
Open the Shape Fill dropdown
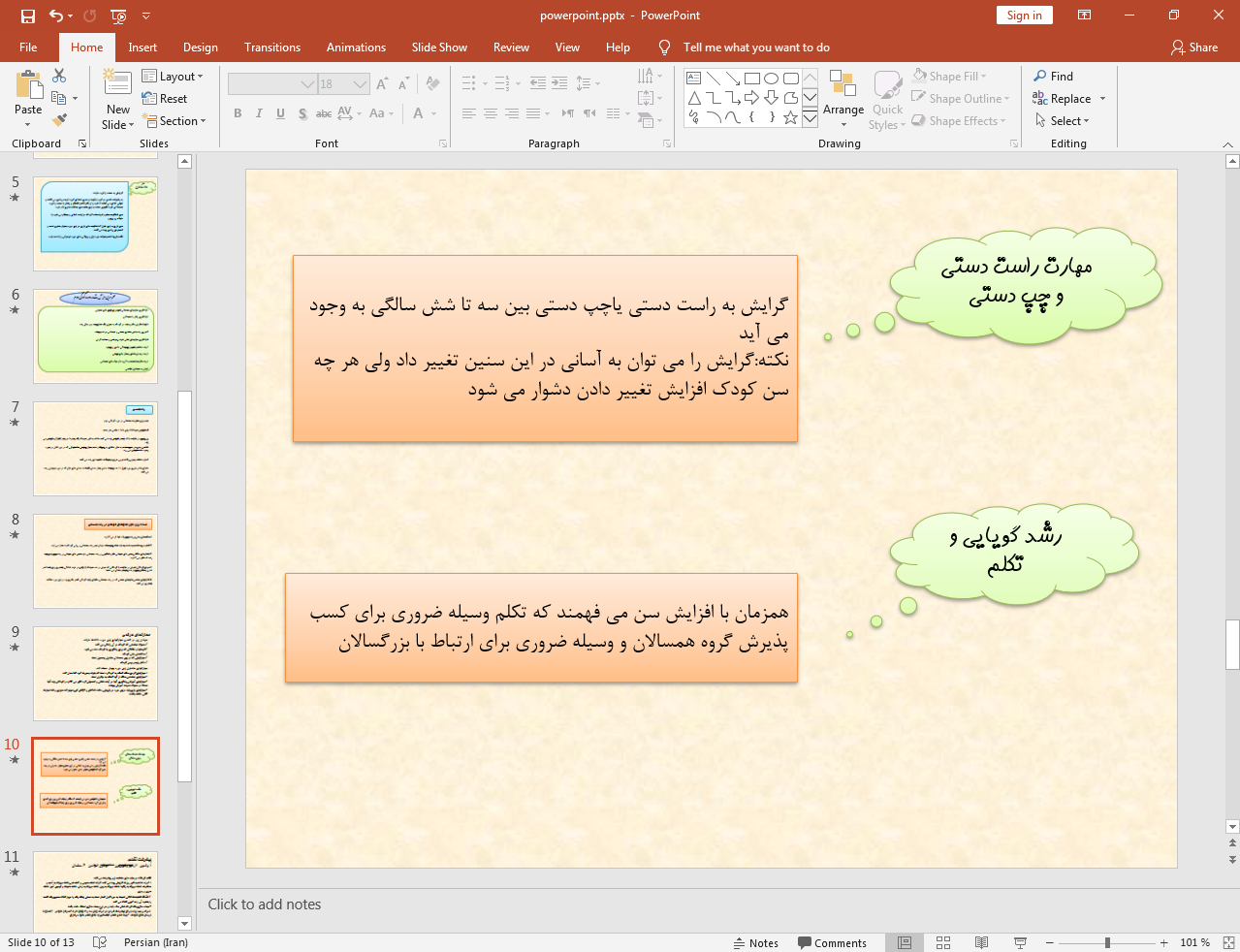tap(950, 76)
